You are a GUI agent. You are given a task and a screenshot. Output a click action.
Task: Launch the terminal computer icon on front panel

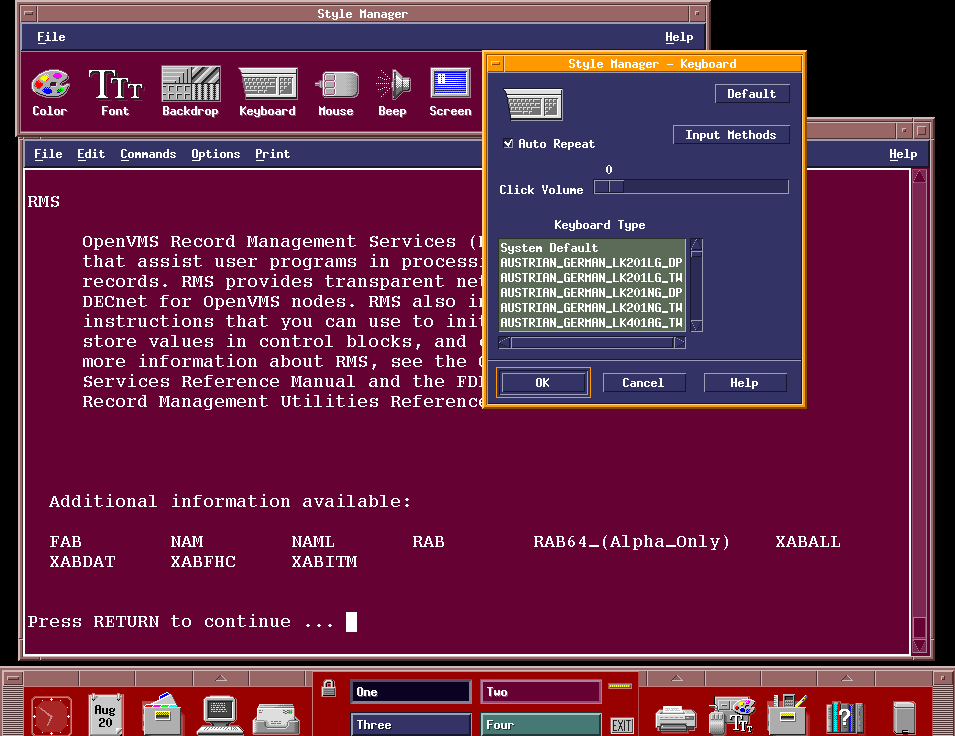tap(220, 714)
